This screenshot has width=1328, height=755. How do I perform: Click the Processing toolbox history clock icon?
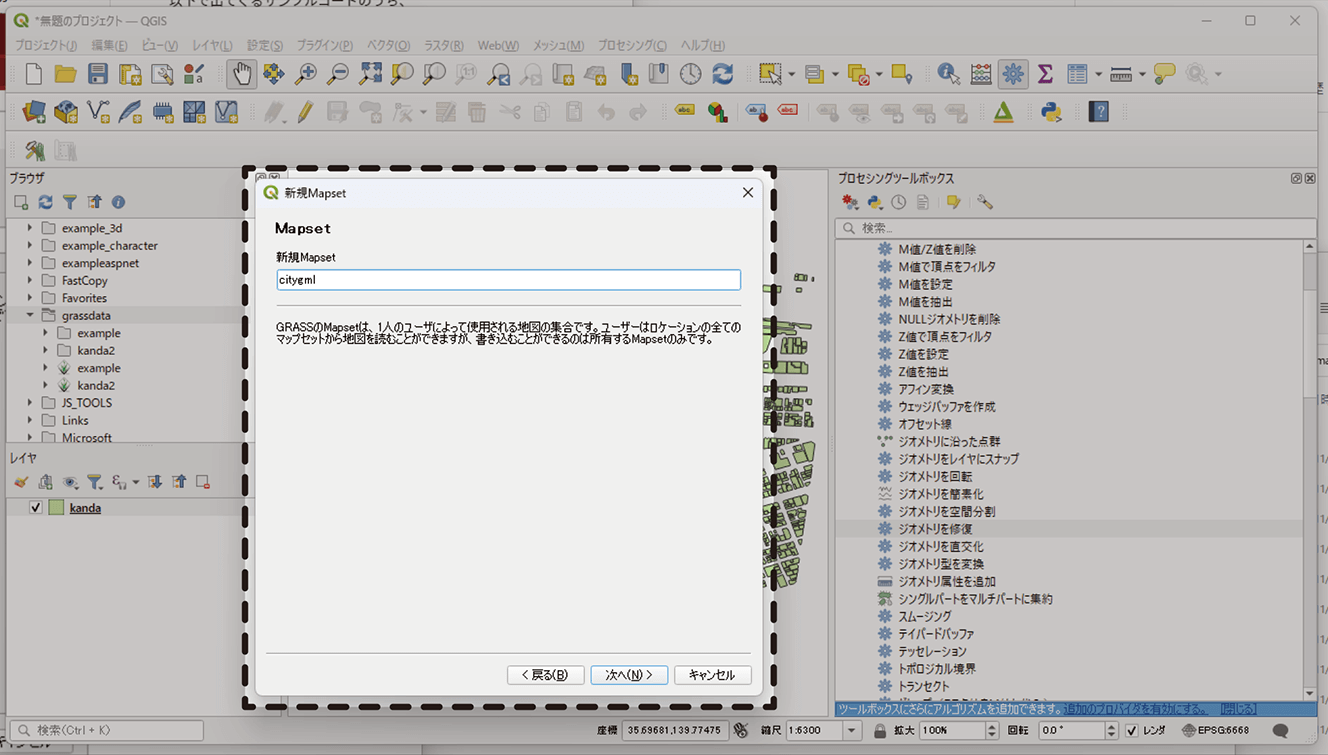tap(899, 202)
